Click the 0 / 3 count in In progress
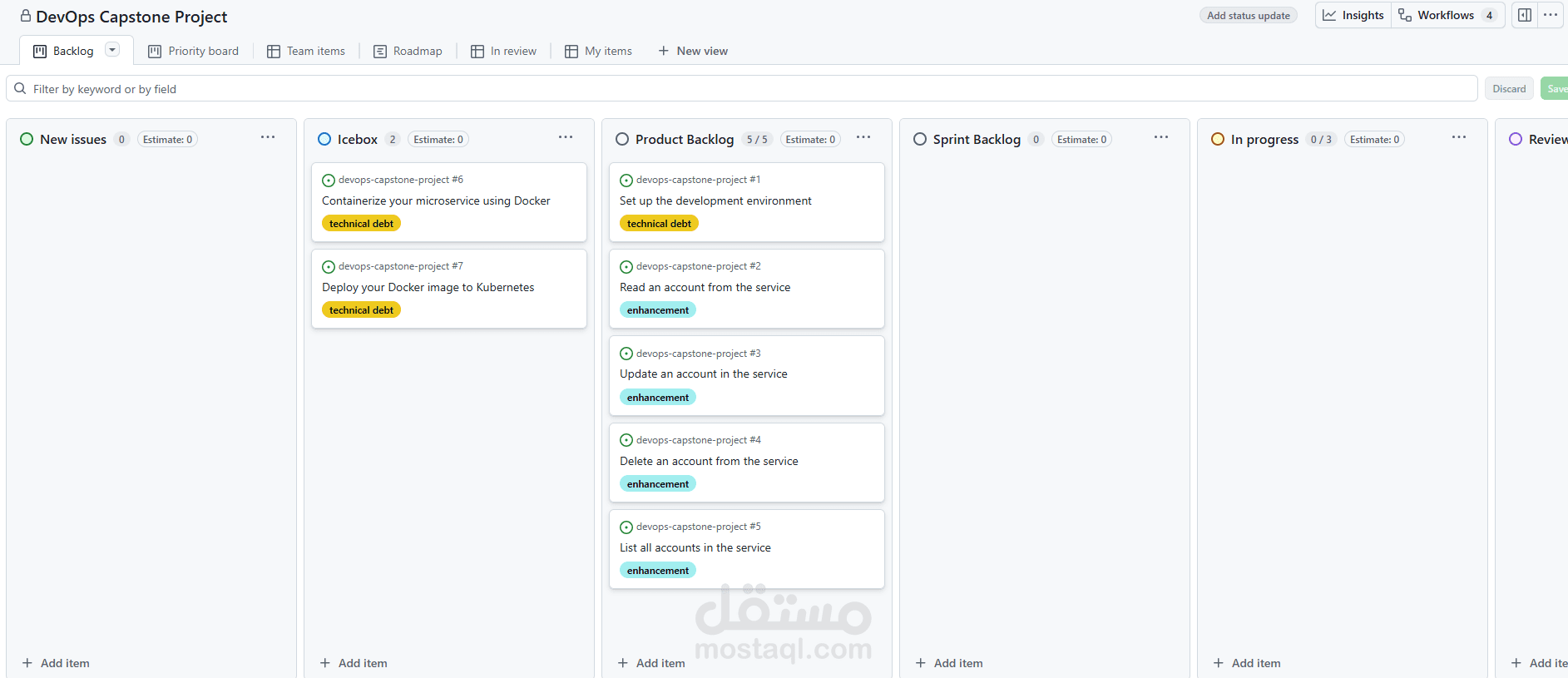 click(x=1321, y=139)
